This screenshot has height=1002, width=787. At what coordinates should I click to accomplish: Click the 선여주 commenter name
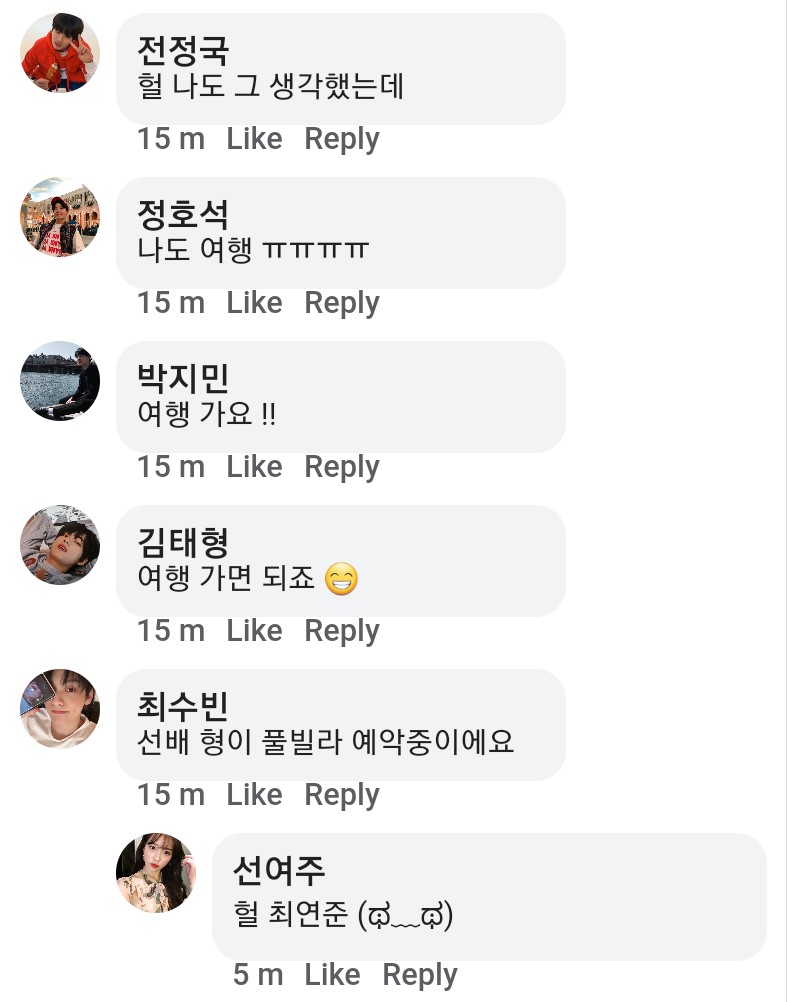click(279, 870)
